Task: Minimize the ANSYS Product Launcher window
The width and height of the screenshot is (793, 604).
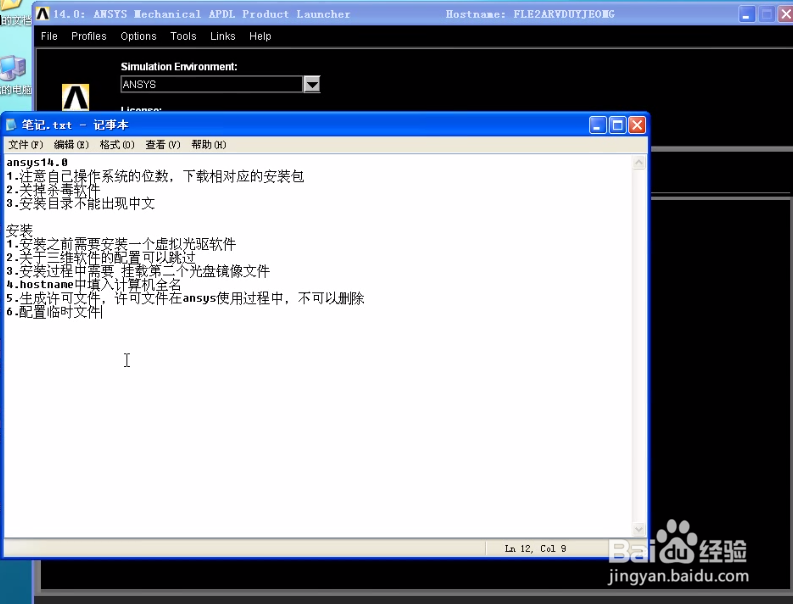Action: coord(746,14)
